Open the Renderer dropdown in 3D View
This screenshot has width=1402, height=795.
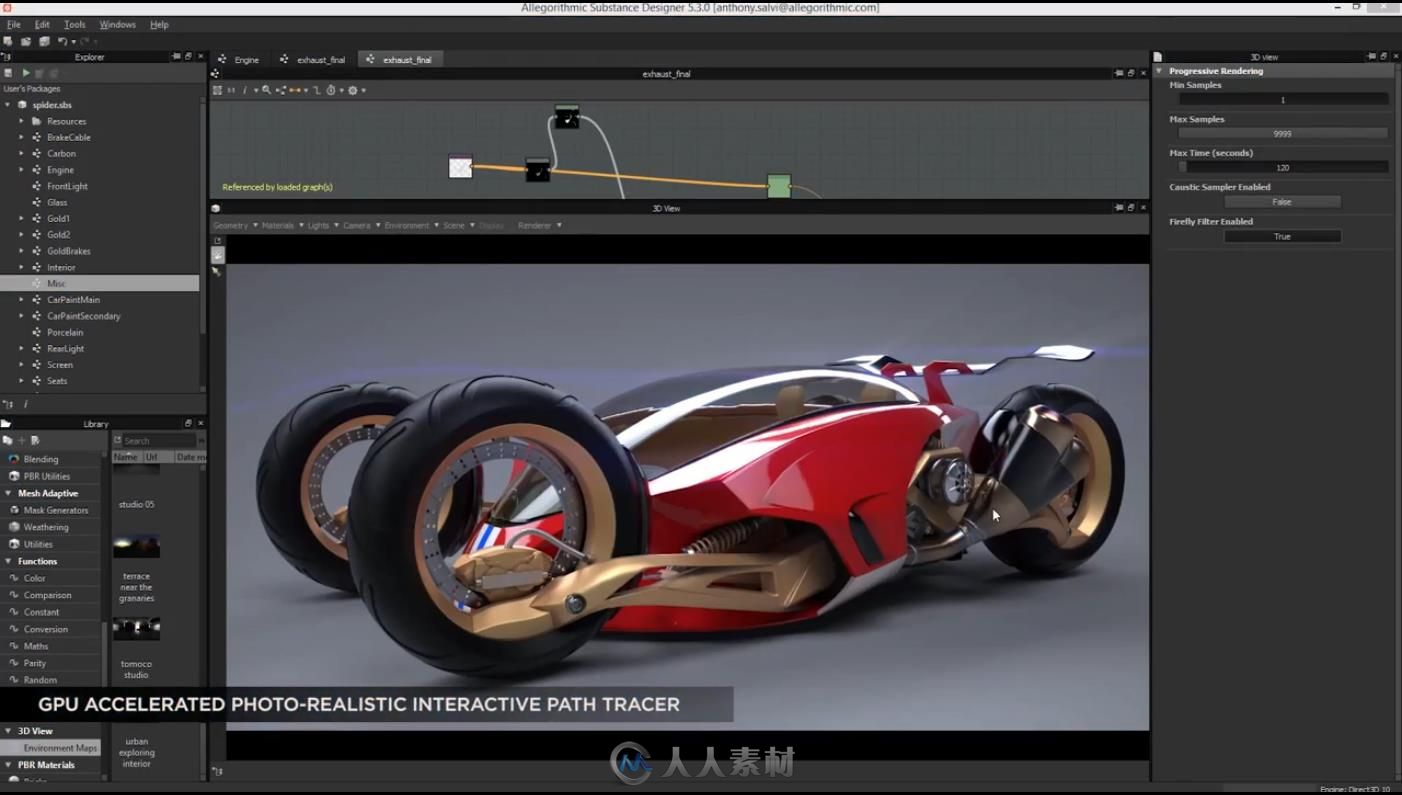pos(539,226)
